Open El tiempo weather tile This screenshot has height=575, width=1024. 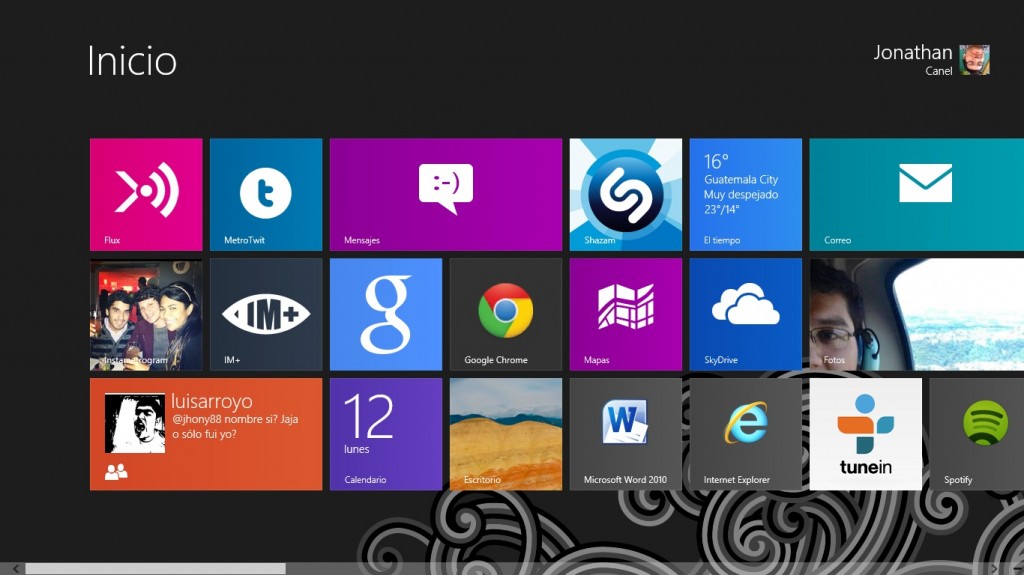[745, 194]
